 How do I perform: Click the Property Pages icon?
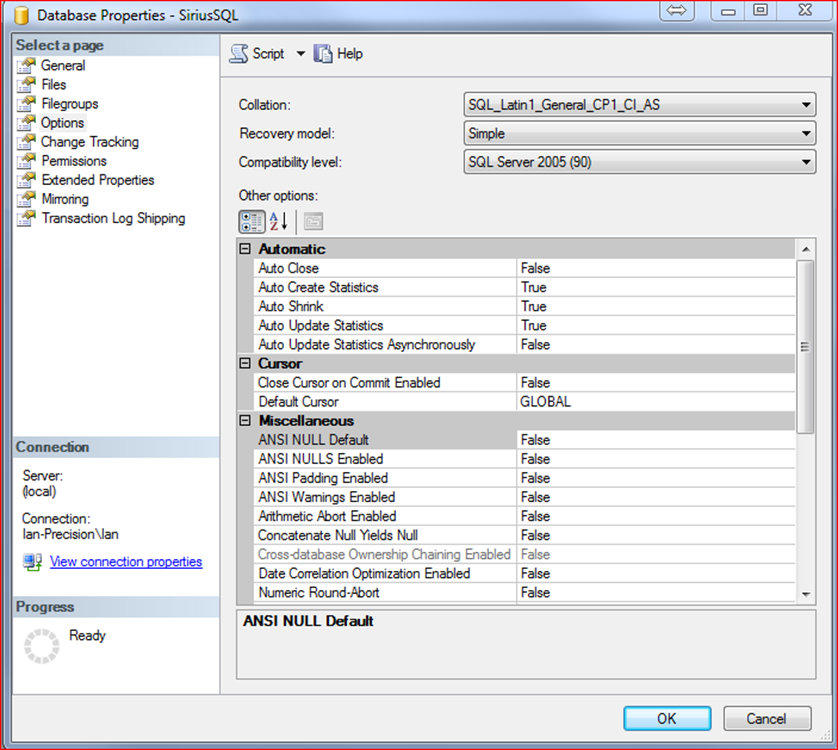coord(313,221)
